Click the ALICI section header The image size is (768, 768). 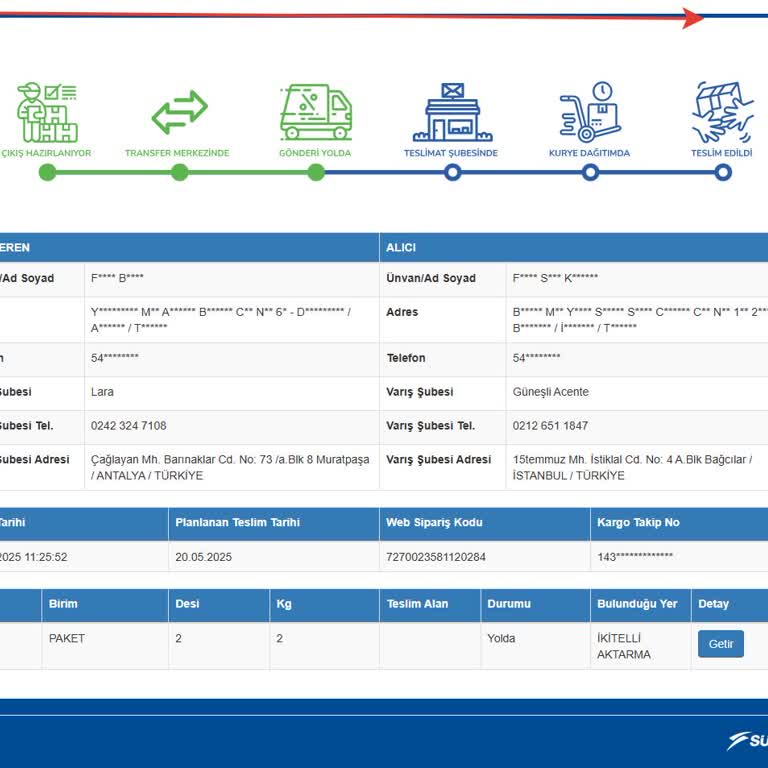[574, 247]
